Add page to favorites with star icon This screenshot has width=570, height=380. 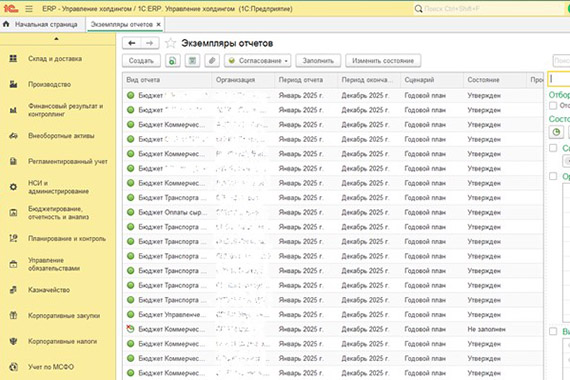tap(170, 43)
